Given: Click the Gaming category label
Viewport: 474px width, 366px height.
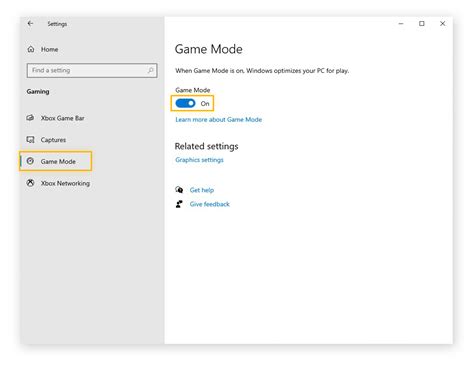Looking at the screenshot, I should pyautogui.click(x=38, y=91).
